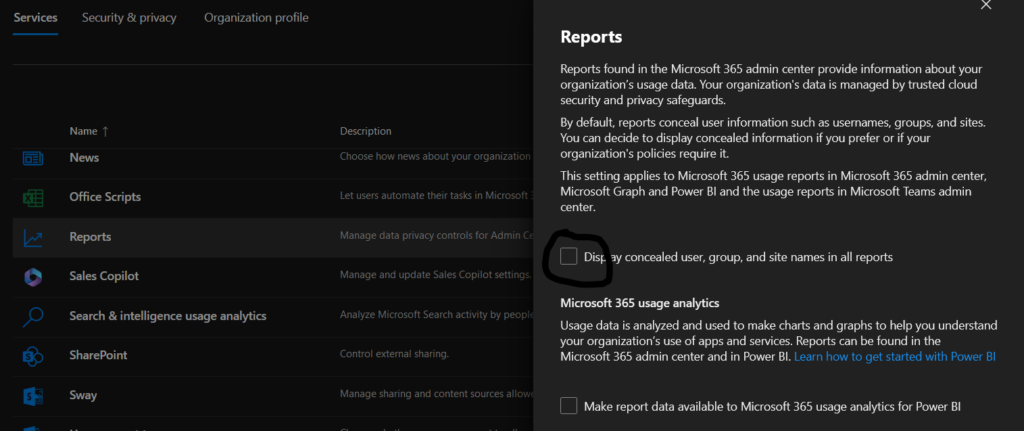Click the Reports panel heading
This screenshot has width=1024, height=431.
coord(591,37)
